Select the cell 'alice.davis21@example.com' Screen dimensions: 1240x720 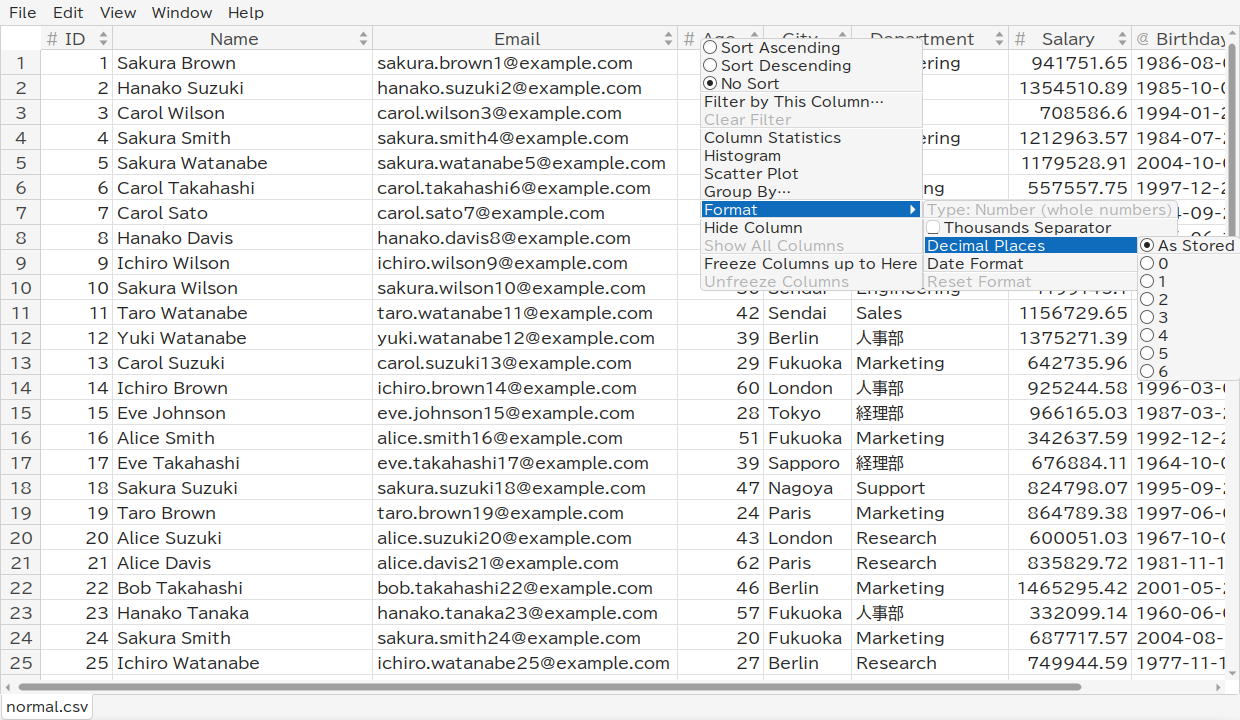coord(525,563)
